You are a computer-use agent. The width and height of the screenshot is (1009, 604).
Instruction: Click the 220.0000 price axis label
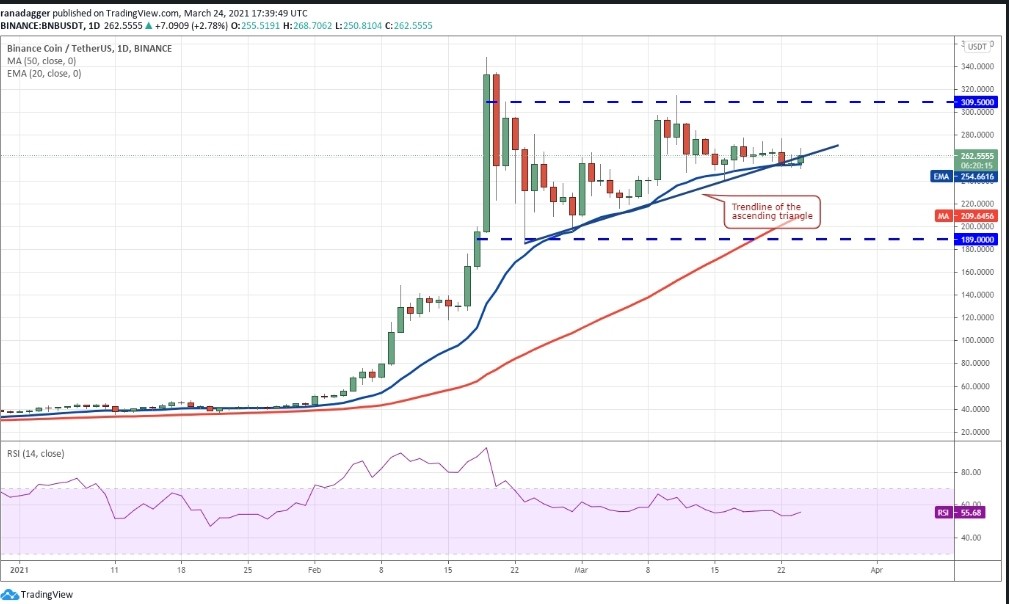coord(977,204)
